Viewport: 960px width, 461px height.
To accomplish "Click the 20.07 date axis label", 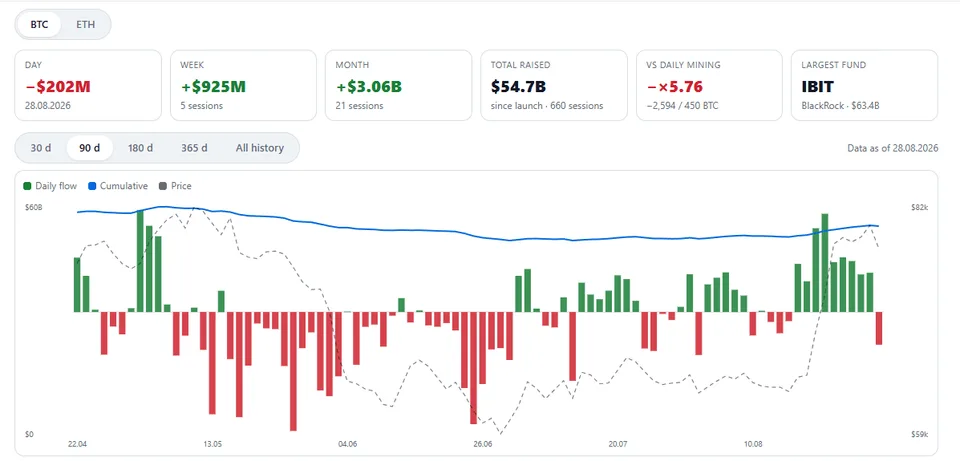I will [x=618, y=444].
